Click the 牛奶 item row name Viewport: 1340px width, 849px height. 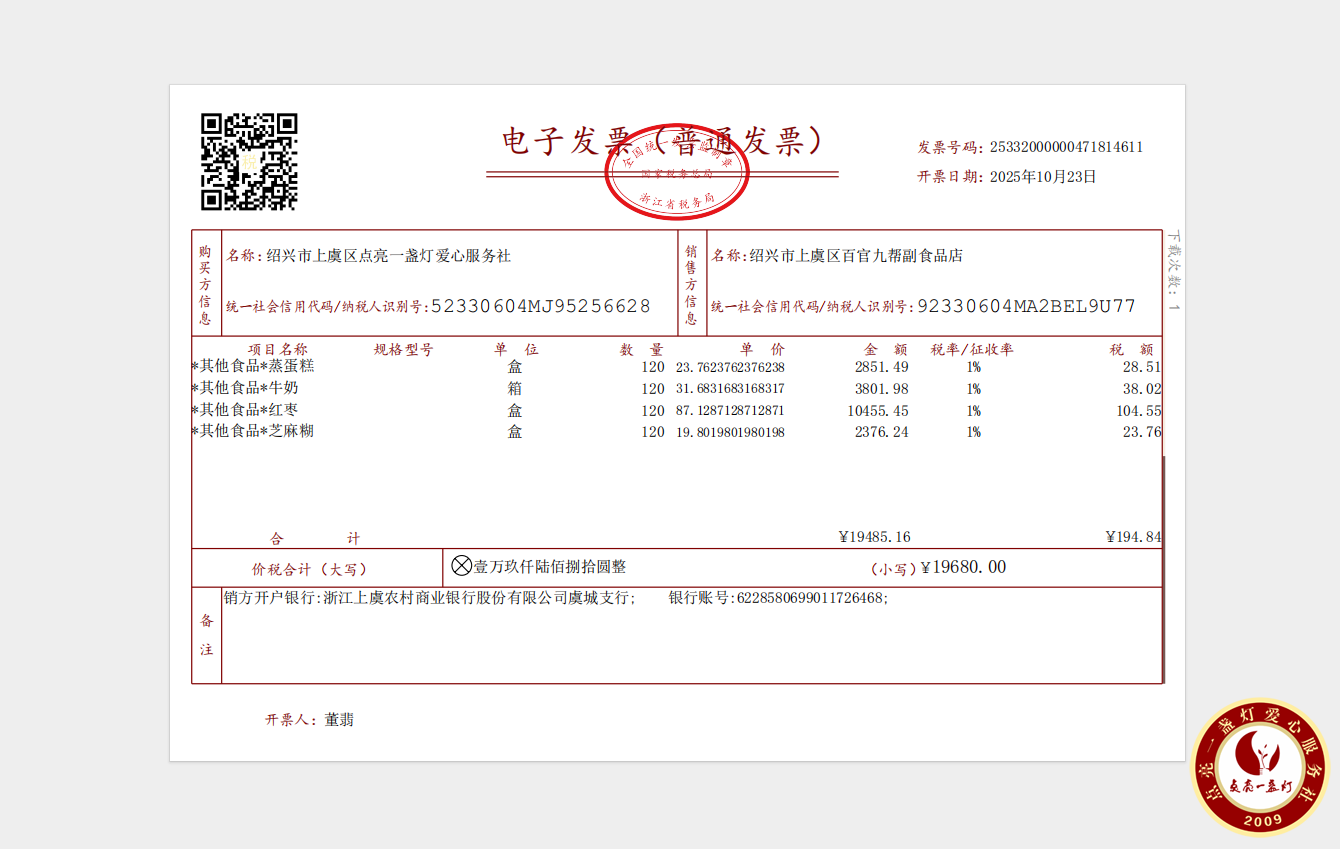pyautogui.click(x=249, y=388)
